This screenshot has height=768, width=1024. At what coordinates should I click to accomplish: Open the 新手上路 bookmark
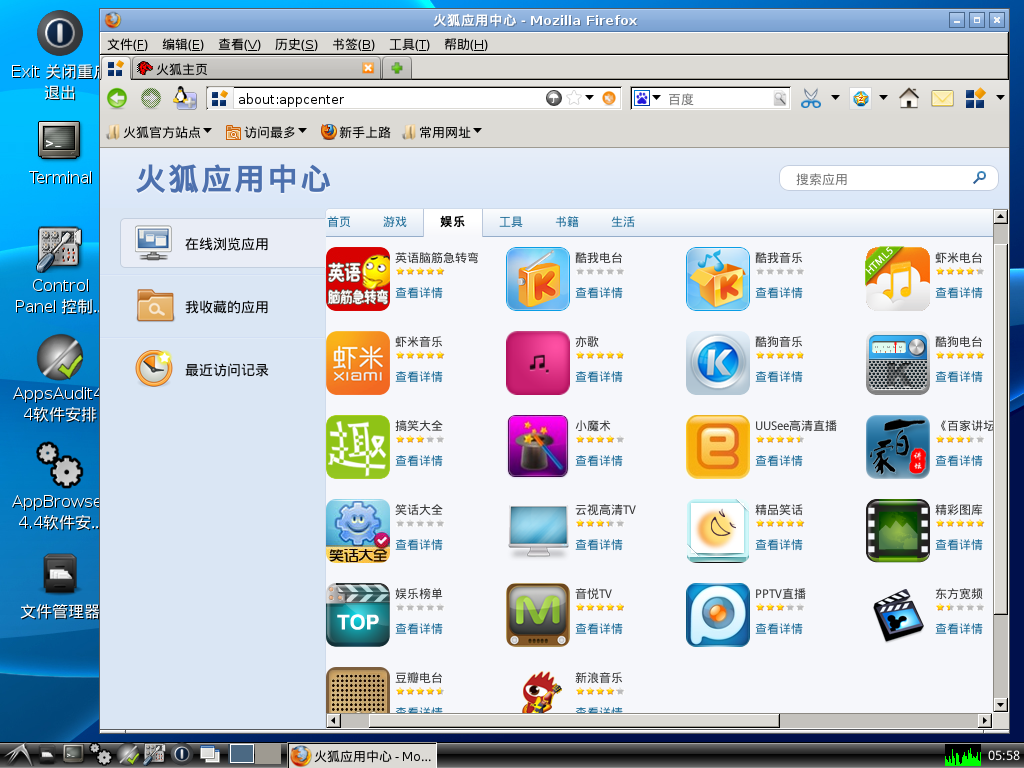tap(355, 132)
